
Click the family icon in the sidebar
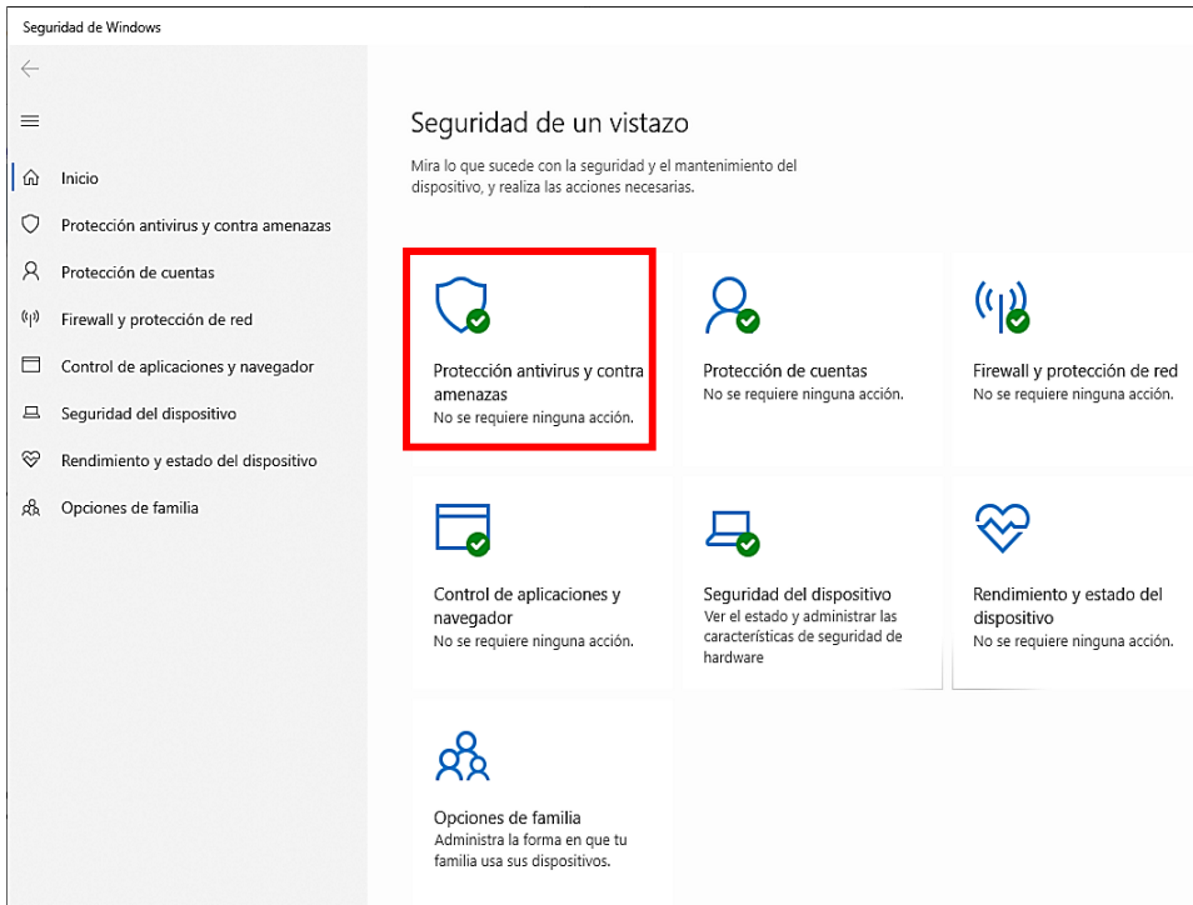(30, 508)
